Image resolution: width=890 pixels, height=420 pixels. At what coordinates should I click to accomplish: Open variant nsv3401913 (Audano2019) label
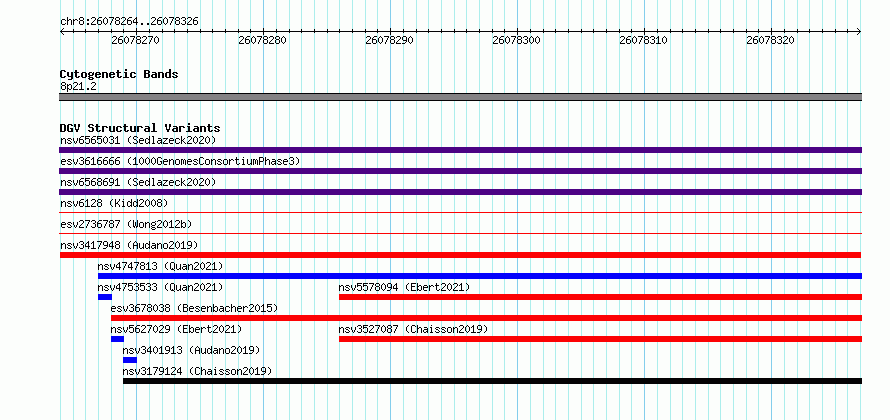[x=191, y=350]
